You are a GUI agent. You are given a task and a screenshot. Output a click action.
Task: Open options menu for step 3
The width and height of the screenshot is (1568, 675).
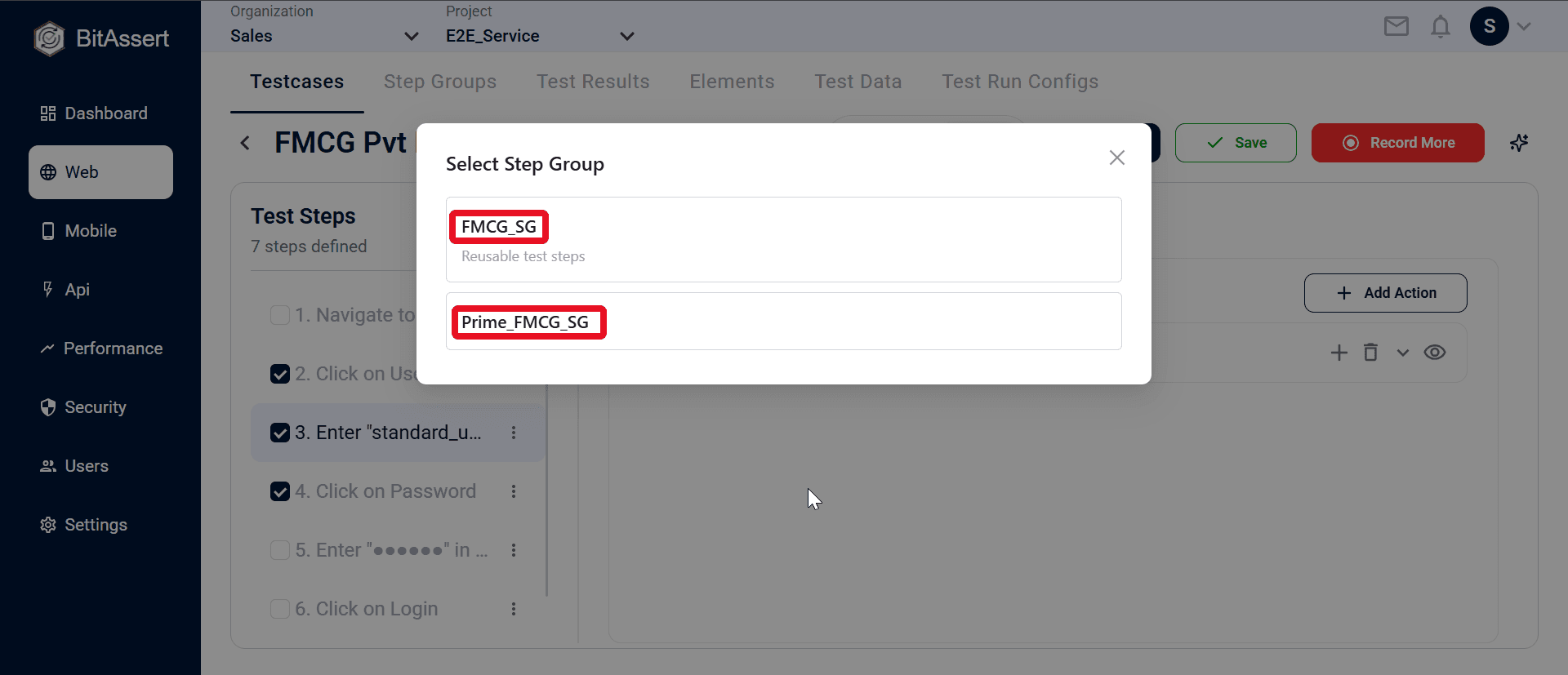(x=514, y=433)
